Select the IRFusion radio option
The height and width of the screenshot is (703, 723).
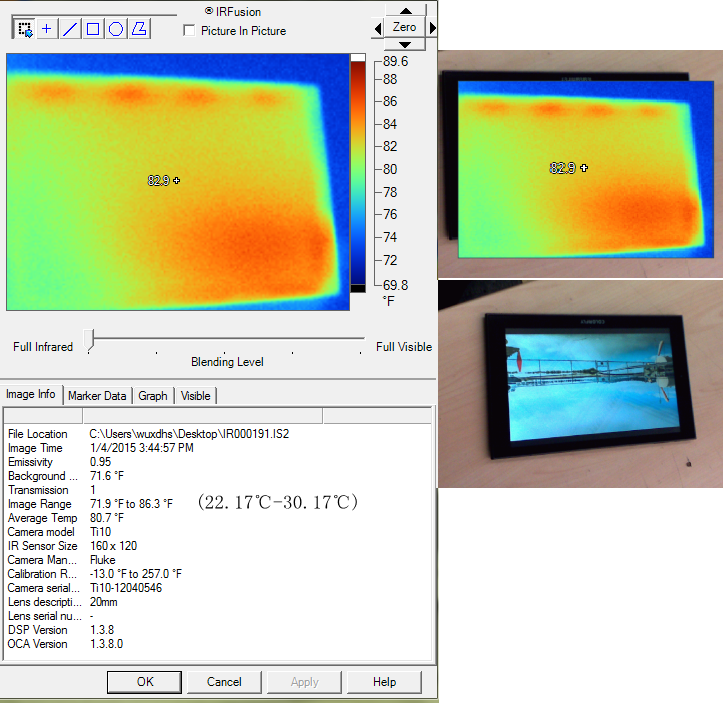[208, 11]
